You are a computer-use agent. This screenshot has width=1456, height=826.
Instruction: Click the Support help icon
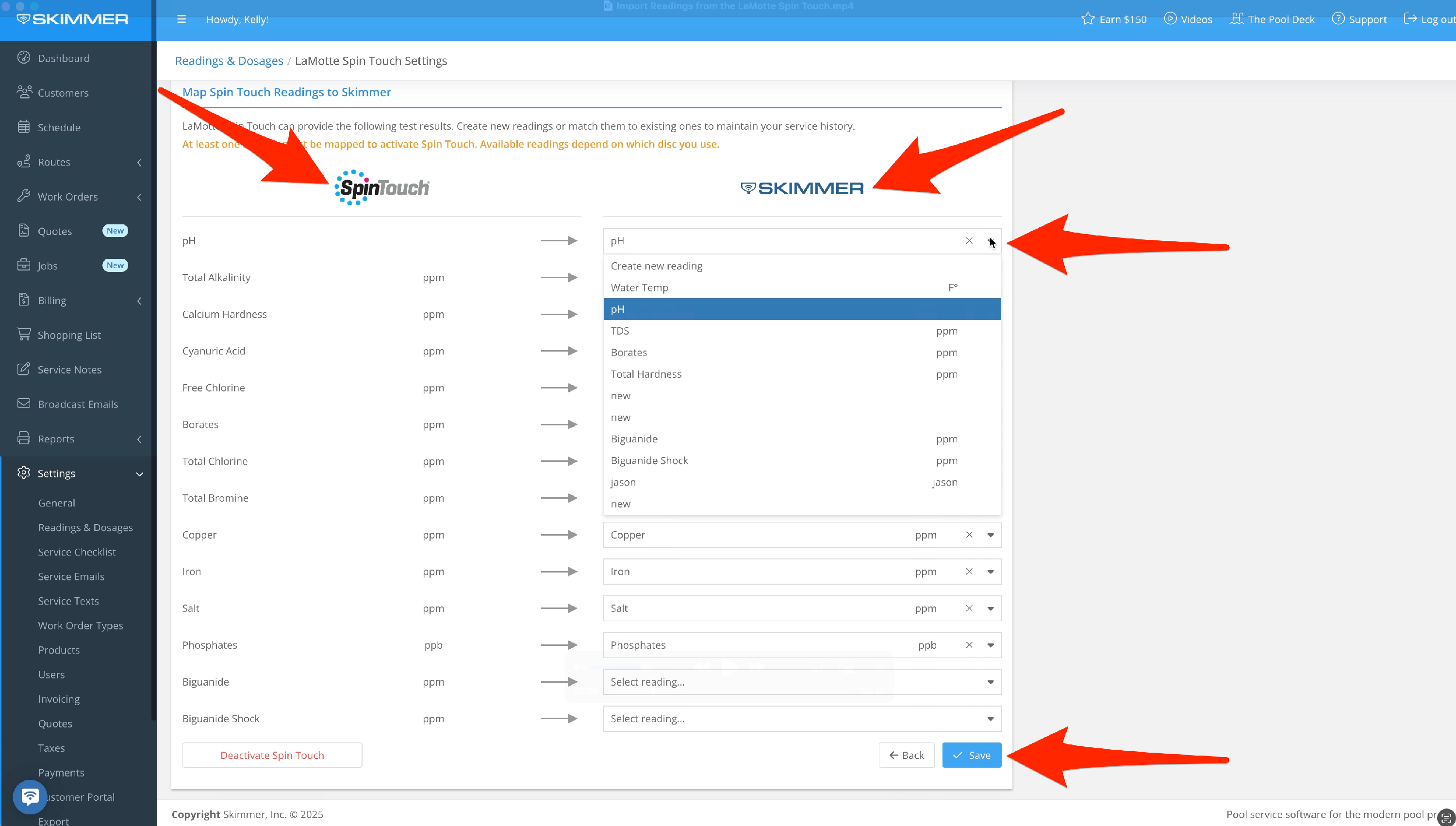pyautogui.click(x=1338, y=19)
